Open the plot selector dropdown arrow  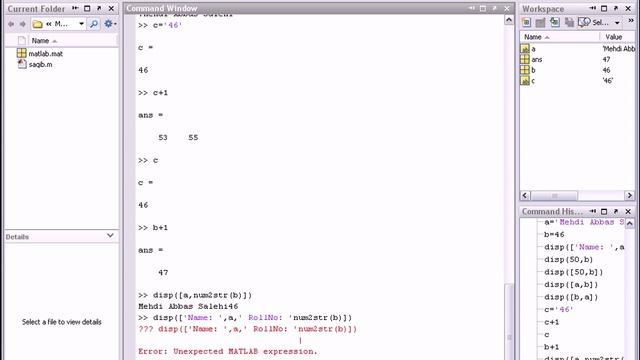tap(617, 23)
